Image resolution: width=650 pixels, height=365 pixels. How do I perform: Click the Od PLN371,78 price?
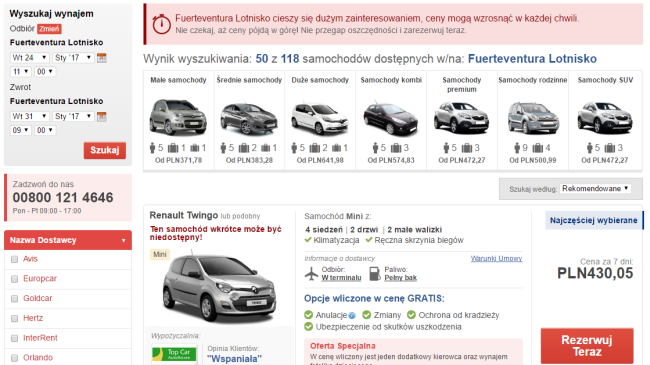coord(178,161)
